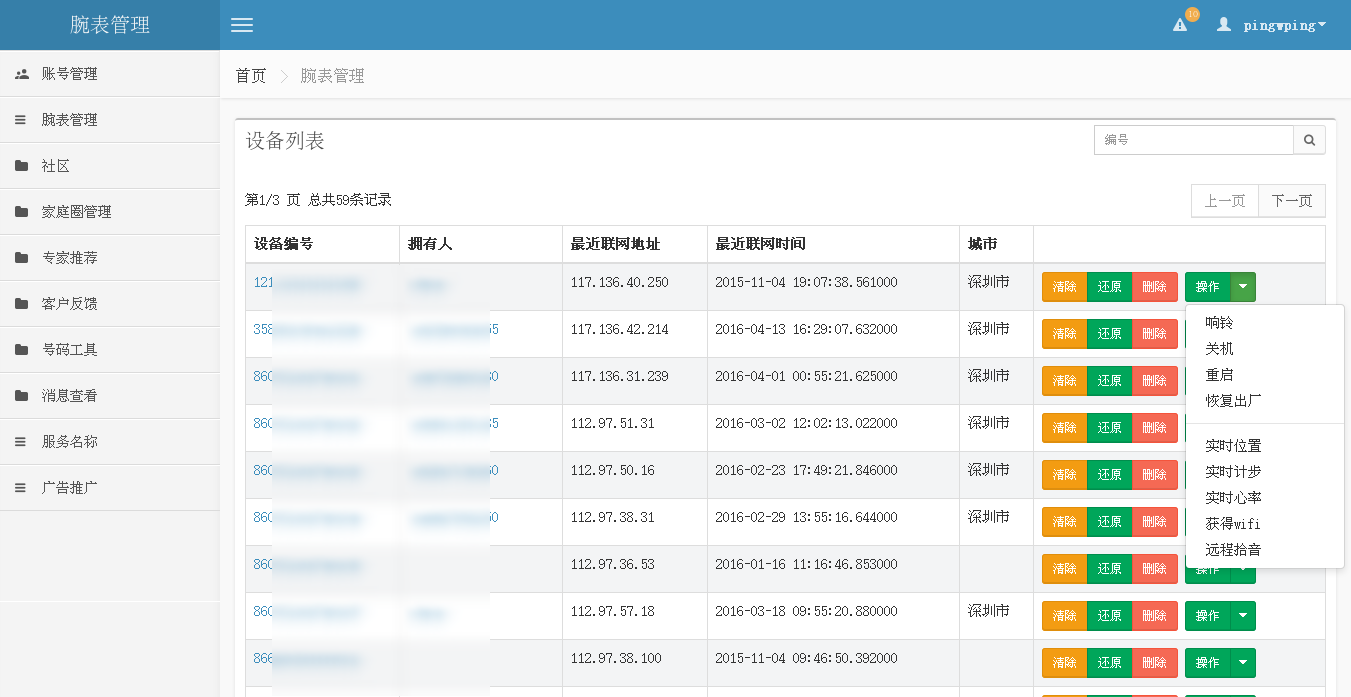
Task: Open 消息查看 in the sidebar
Action: (110, 396)
